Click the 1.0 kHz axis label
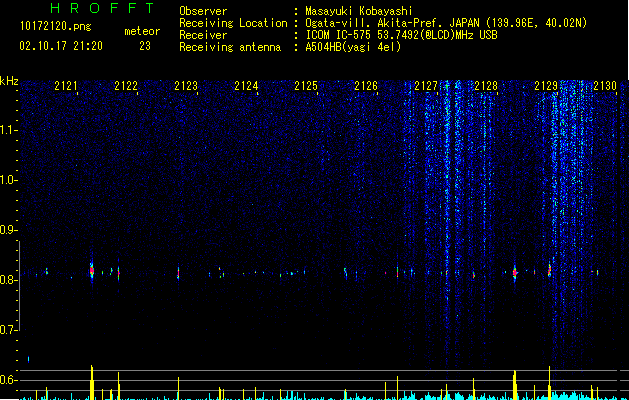The width and height of the screenshot is (629, 400). tap(9, 180)
